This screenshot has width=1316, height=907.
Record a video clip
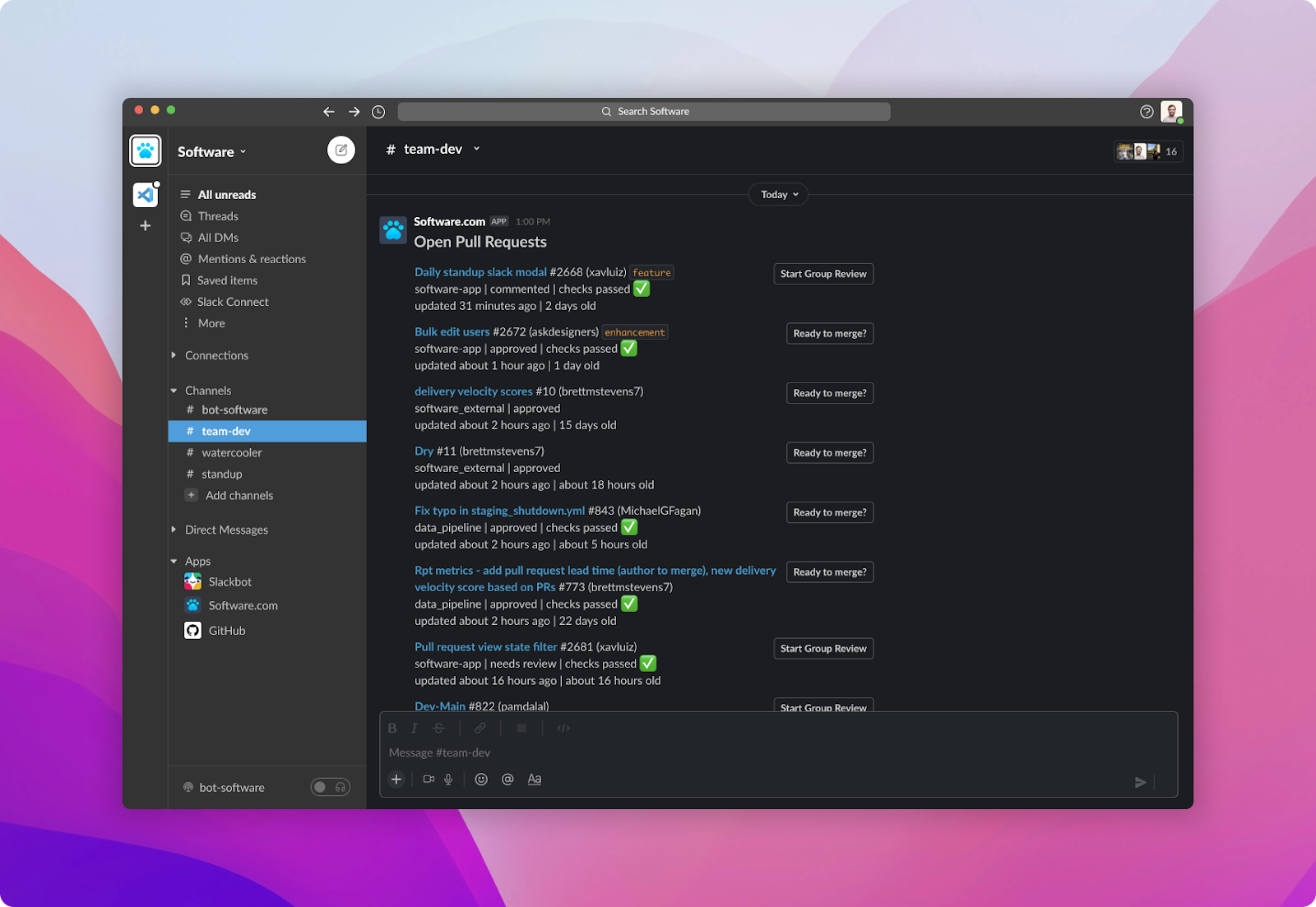point(429,780)
